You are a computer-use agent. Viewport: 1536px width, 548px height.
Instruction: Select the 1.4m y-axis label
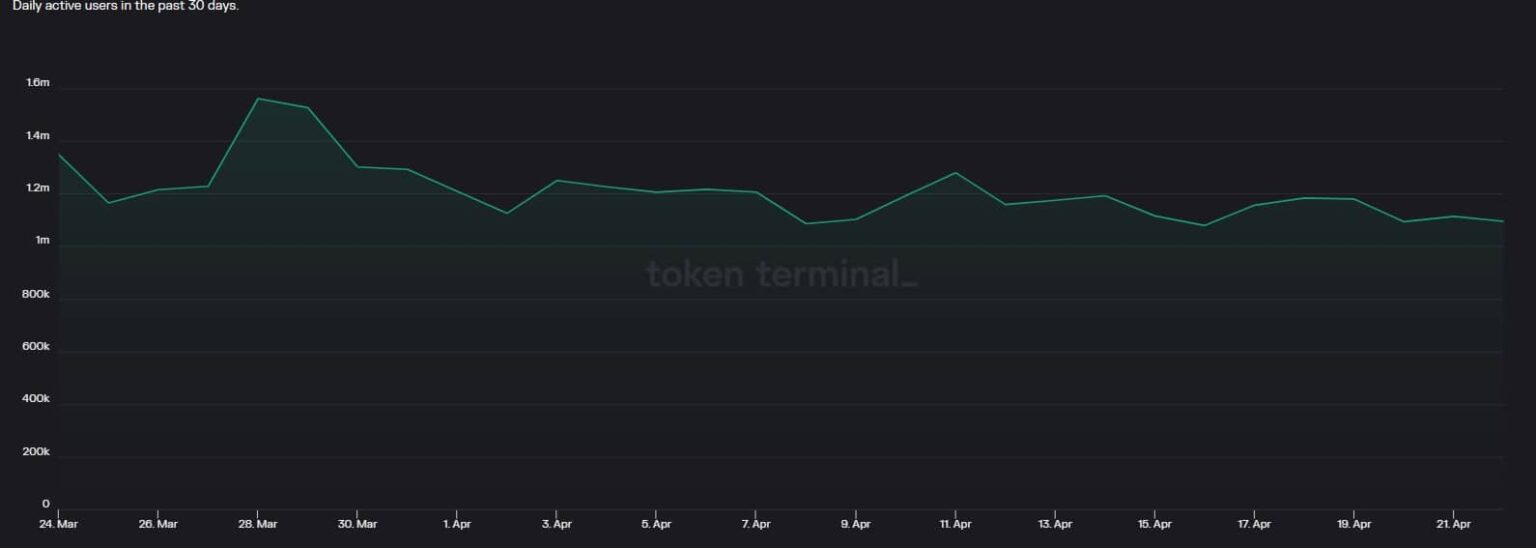tap(38, 136)
